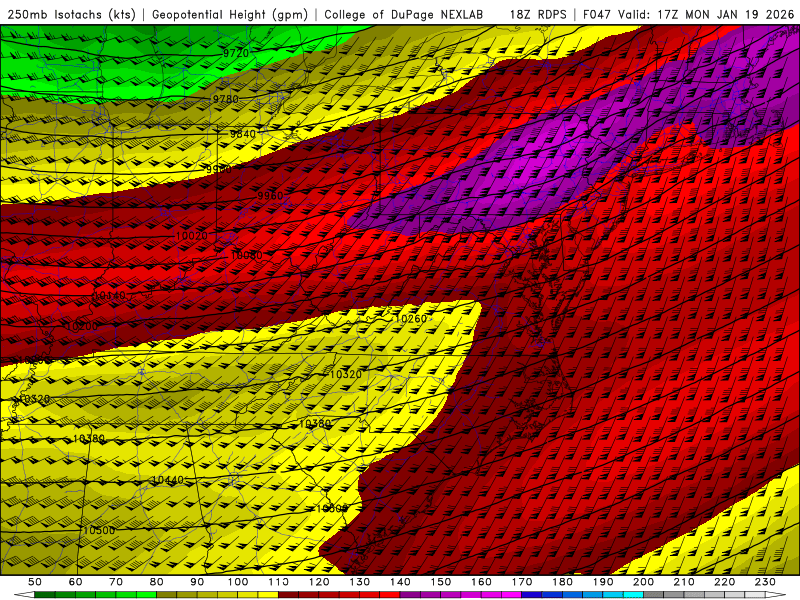The width and height of the screenshot is (800, 600).
Task: Click the 9960 height contour label
Action: (270, 196)
